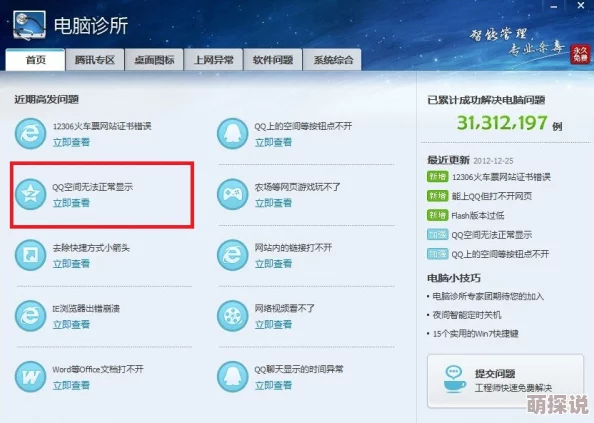Click the title text QQ空间无法正常显示 in the main list
This screenshot has width=594, height=423.
coord(92,187)
